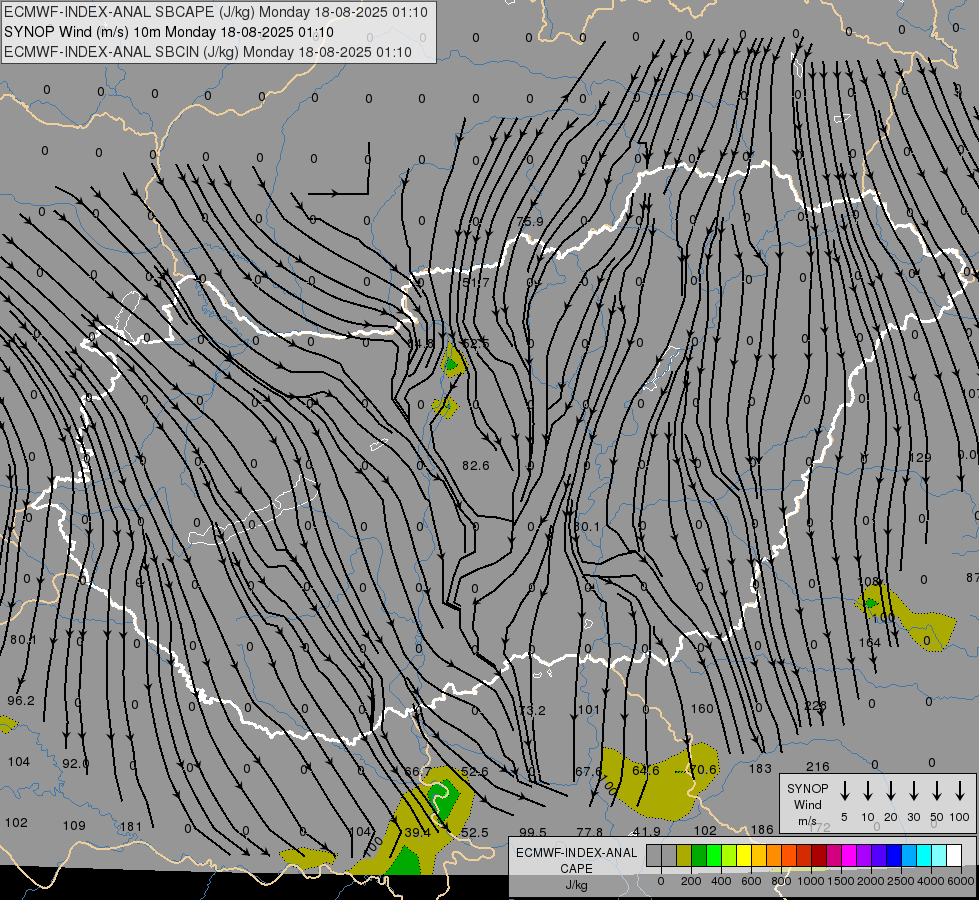The image size is (979, 900).
Task: Click the 200 tick label in CAPE legend
Action: 691,881
